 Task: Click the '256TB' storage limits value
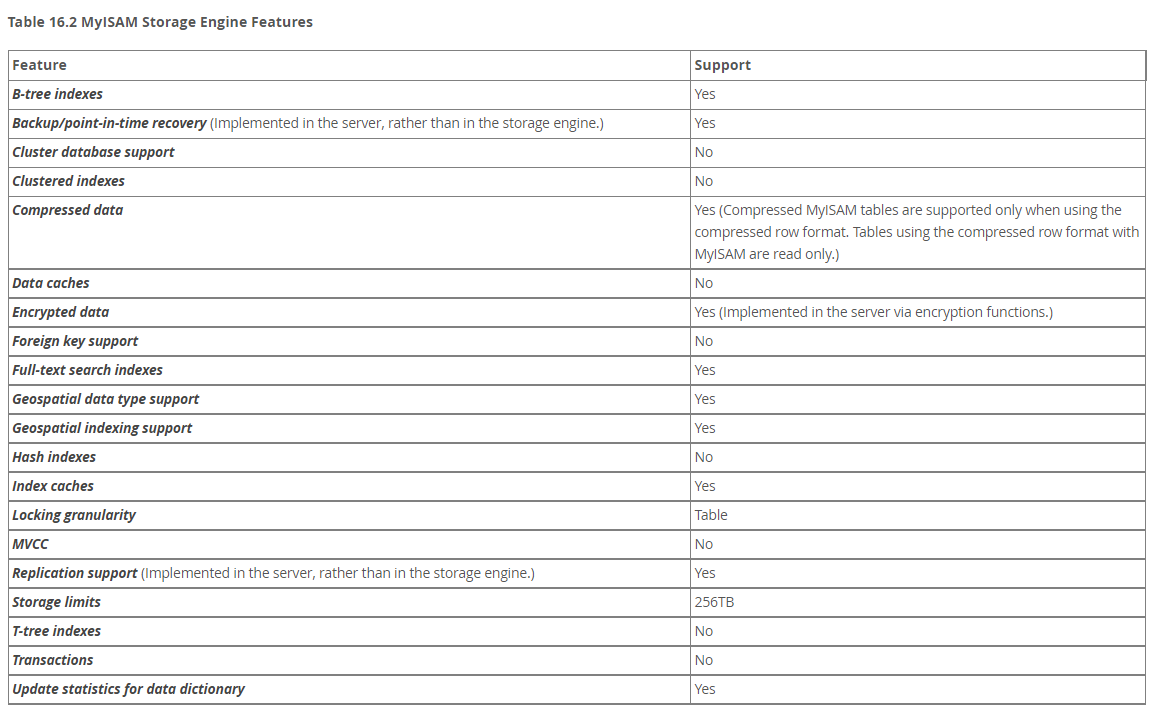(x=715, y=602)
